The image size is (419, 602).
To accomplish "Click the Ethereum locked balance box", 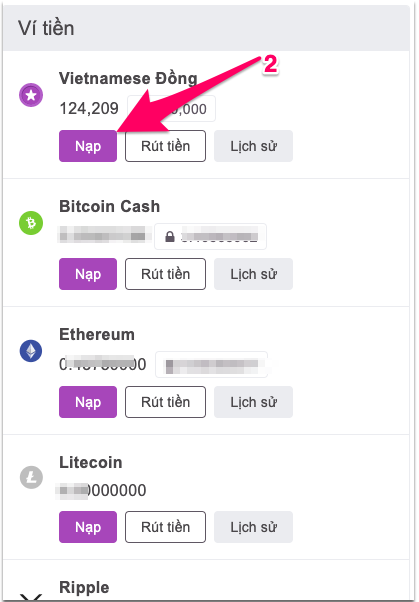I will 212,364.
